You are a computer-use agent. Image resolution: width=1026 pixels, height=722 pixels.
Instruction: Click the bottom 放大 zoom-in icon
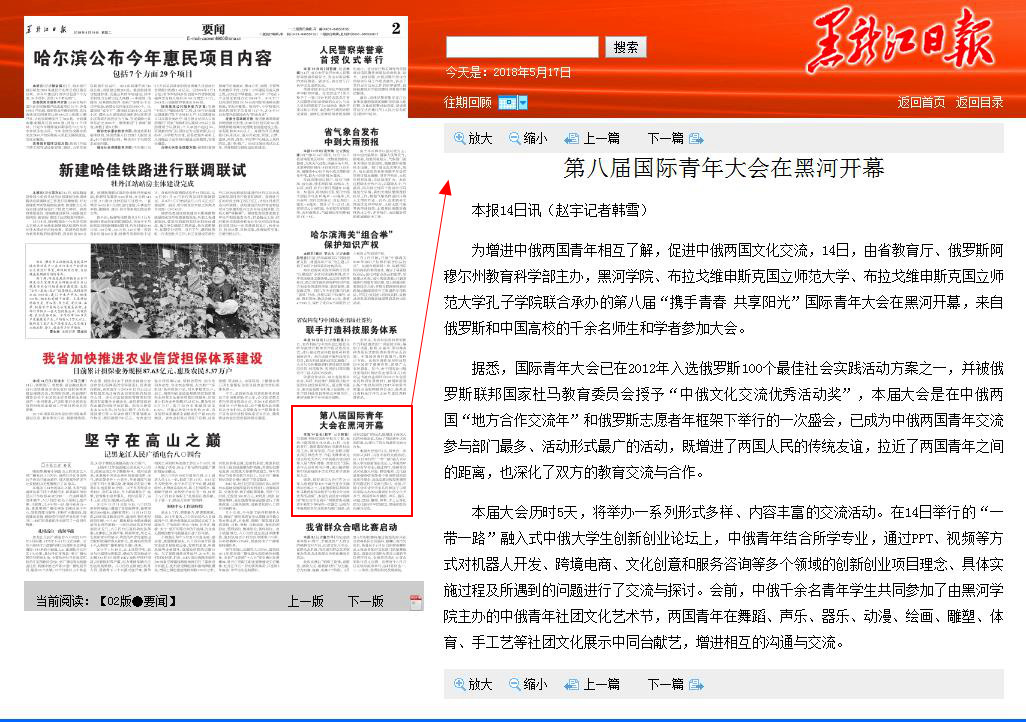coord(459,684)
